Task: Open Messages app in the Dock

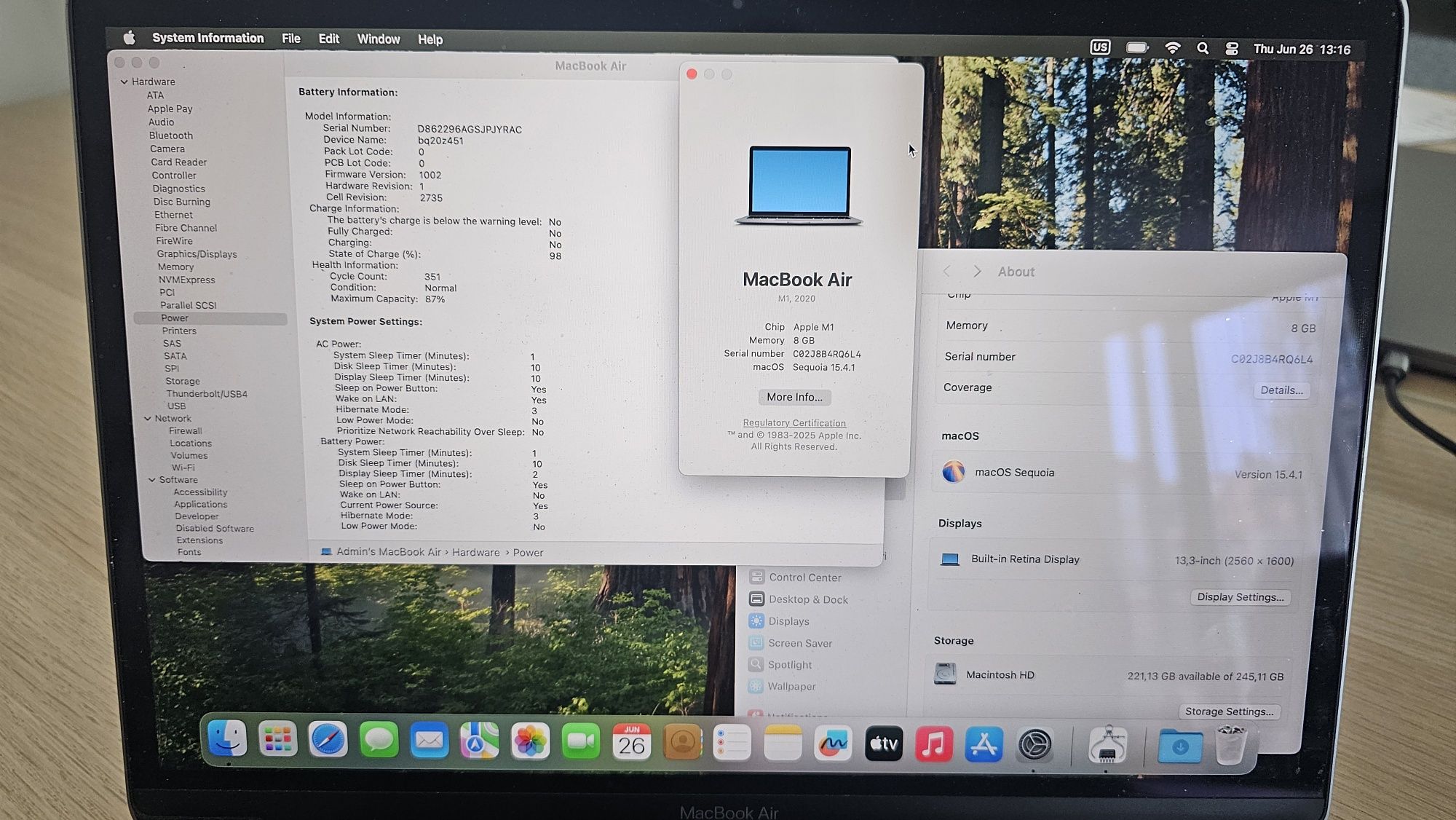Action: [x=379, y=741]
